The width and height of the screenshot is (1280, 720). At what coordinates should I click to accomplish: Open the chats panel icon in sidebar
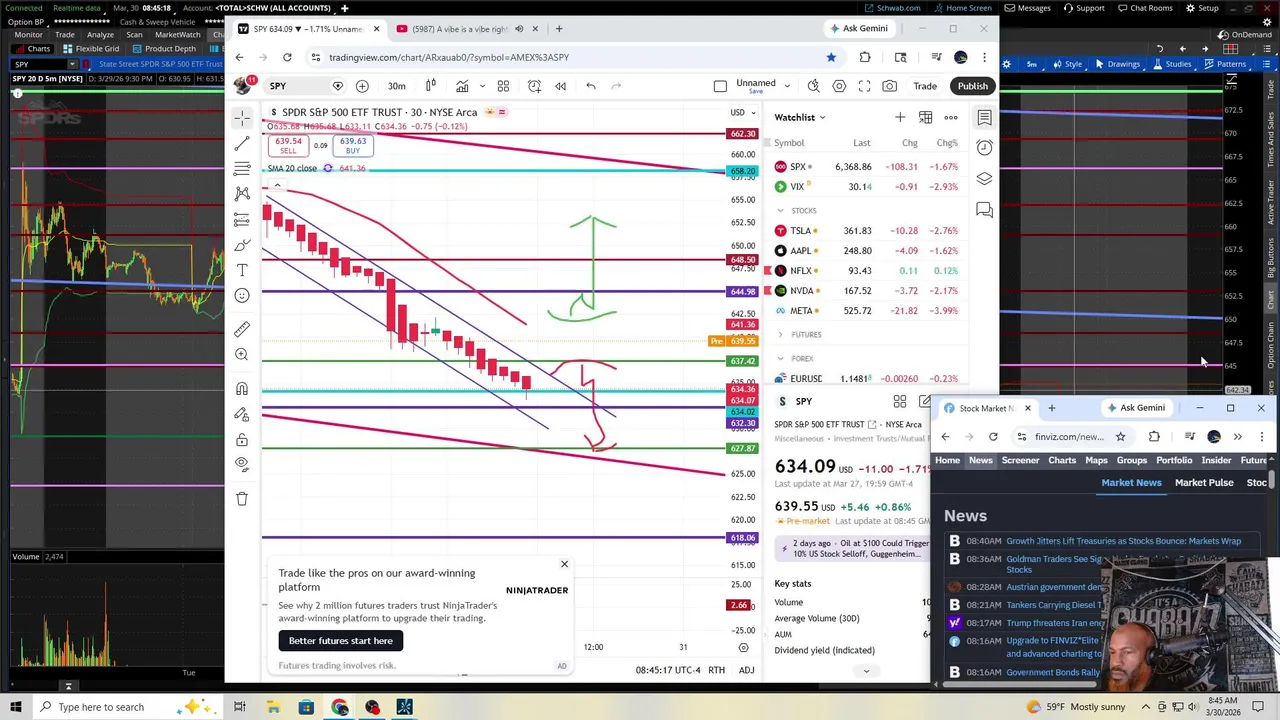(x=985, y=210)
